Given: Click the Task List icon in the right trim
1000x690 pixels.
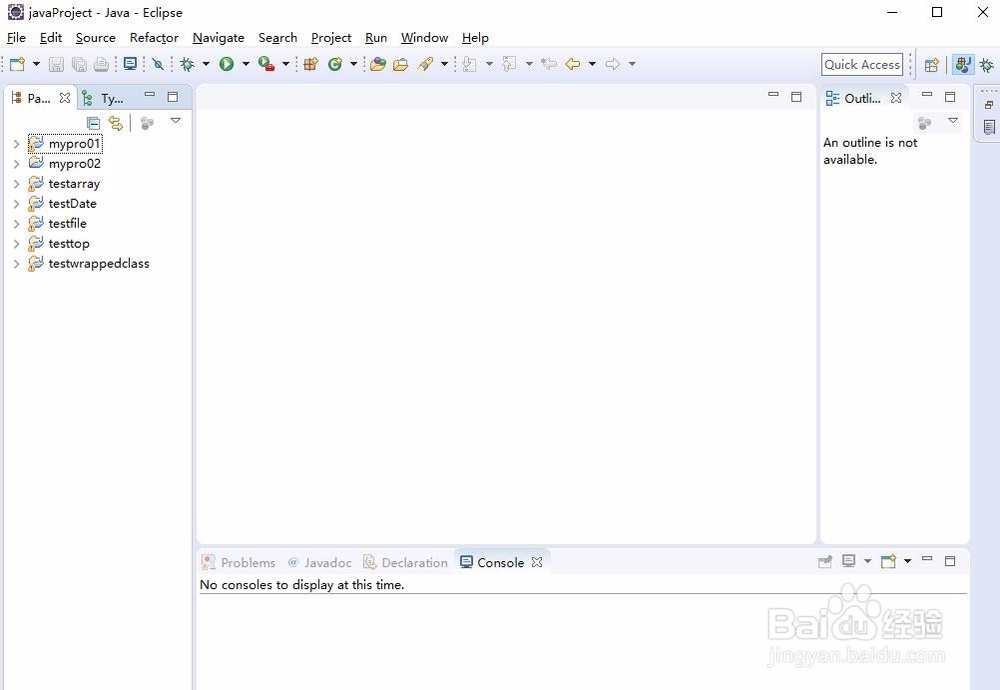Looking at the screenshot, I should (989, 127).
